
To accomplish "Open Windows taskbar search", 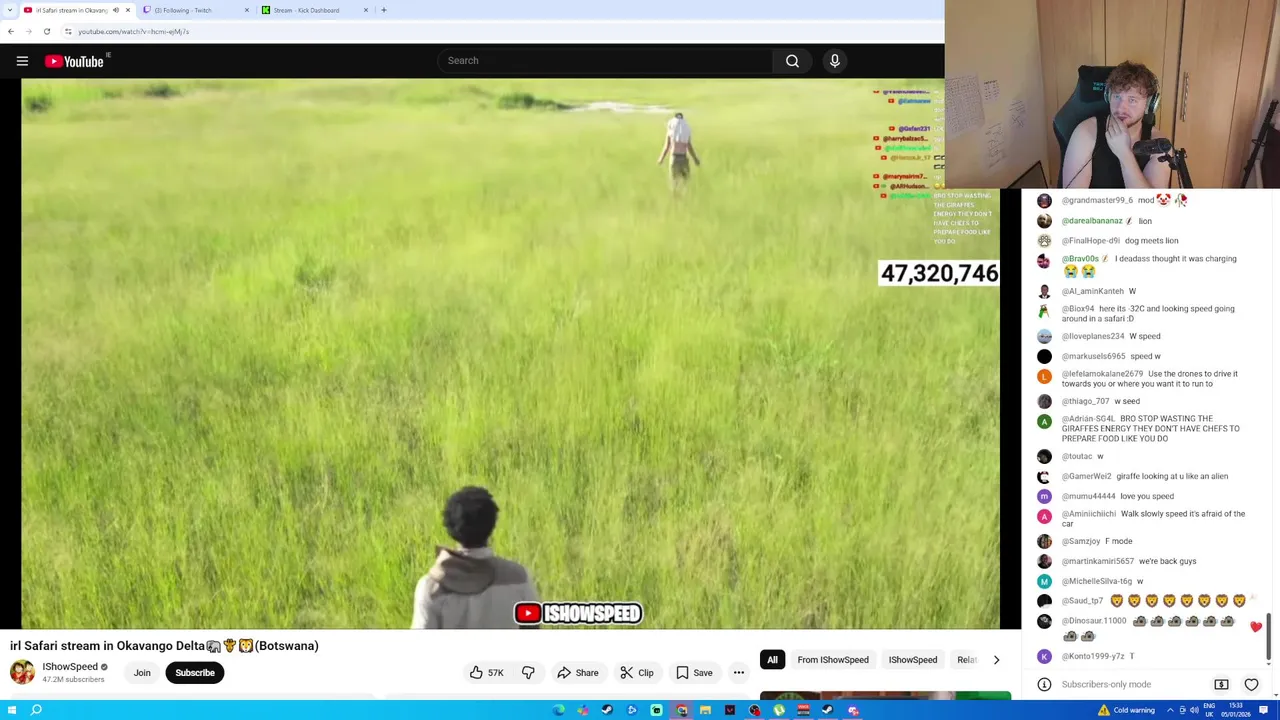I will pyautogui.click(x=36, y=710).
